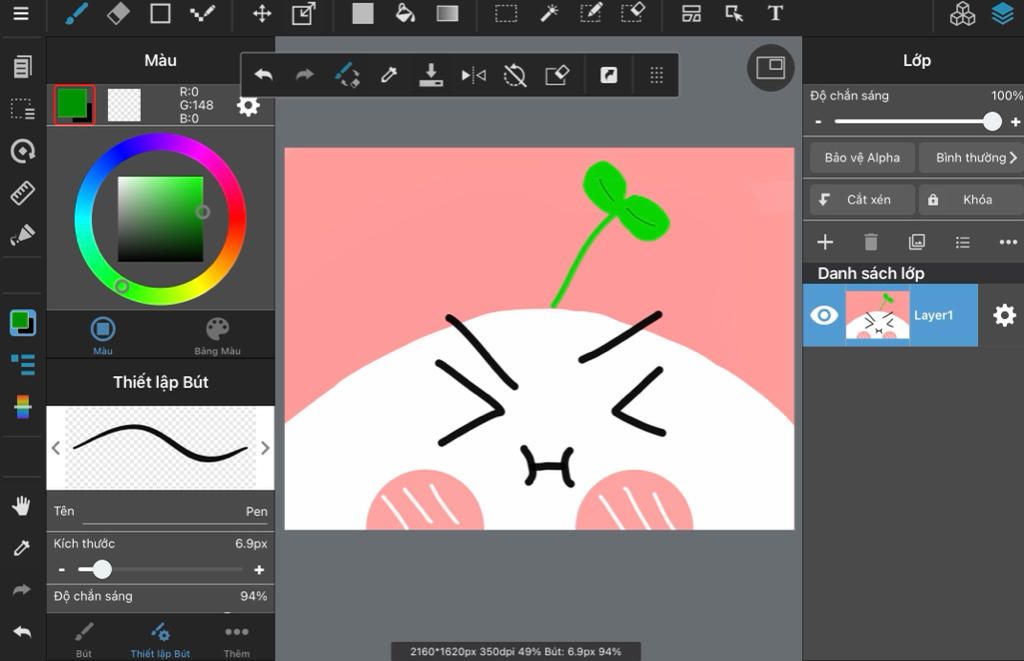
Task: Click the eyedropper in left sidebar
Action: click(22, 548)
